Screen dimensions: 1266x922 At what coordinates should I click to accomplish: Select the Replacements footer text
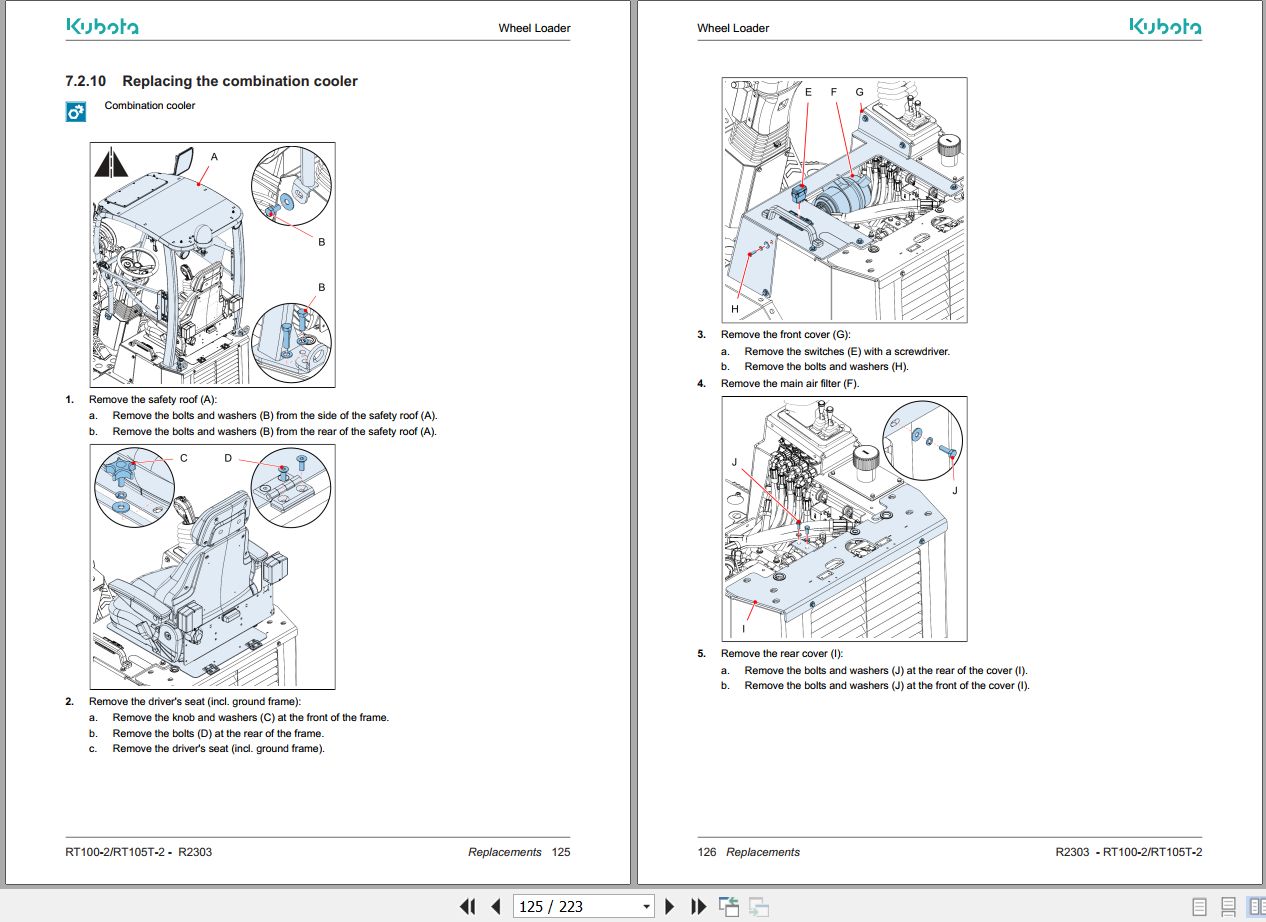tap(505, 852)
